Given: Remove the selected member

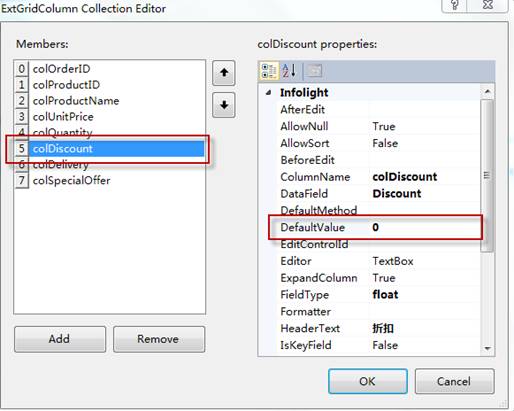Looking at the screenshot, I should [159, 339].
